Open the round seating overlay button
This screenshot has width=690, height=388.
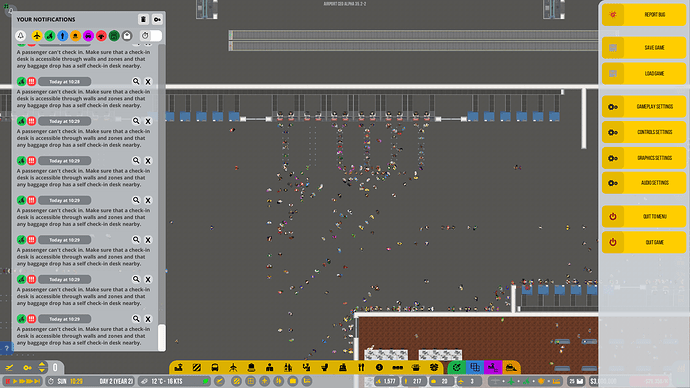click(x=307, y=381)
